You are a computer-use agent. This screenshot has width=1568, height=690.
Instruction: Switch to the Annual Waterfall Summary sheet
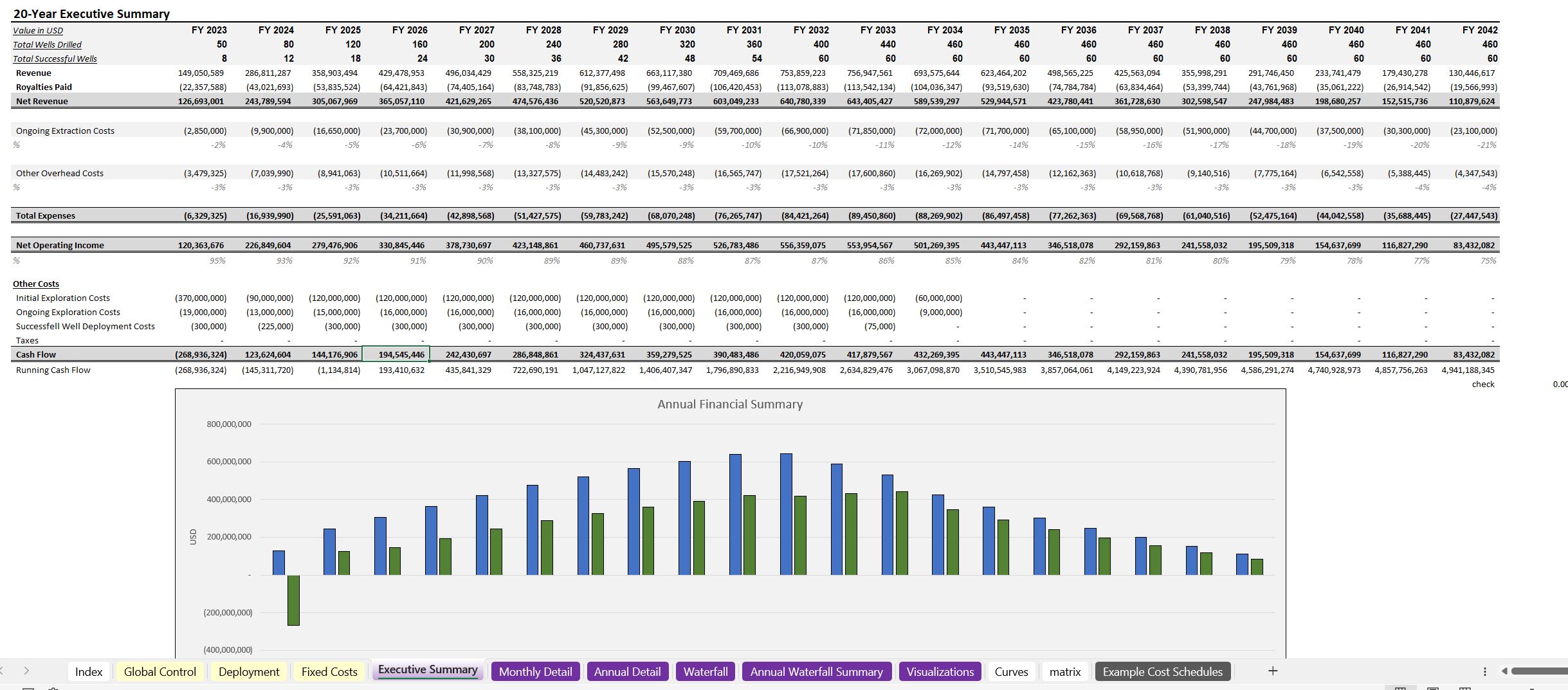tap(817, 671)
